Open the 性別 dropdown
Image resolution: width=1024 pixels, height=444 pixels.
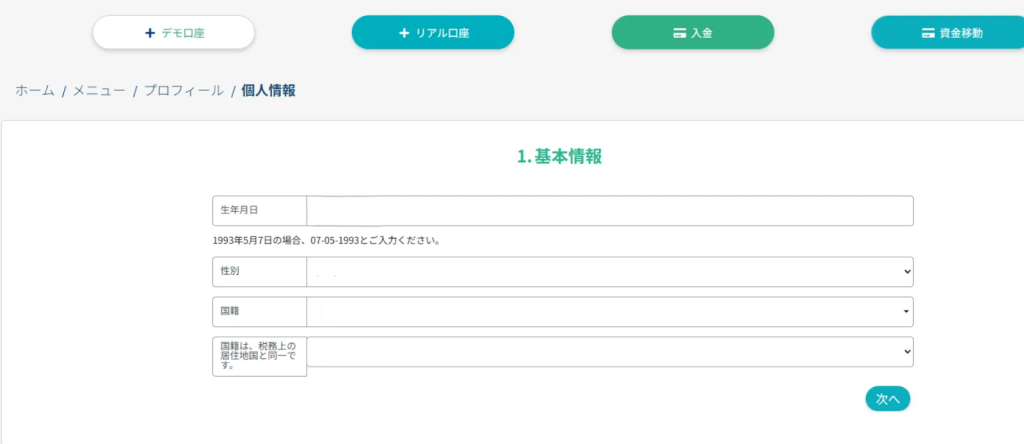click(610, 272)
